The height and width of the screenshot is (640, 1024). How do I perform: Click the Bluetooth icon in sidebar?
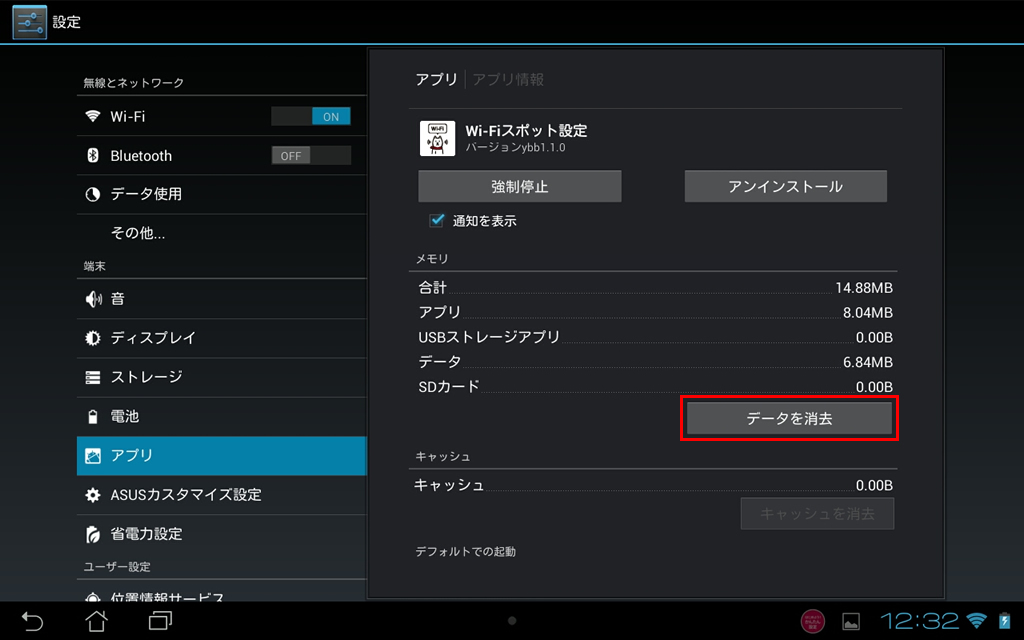tap(93, 155)
